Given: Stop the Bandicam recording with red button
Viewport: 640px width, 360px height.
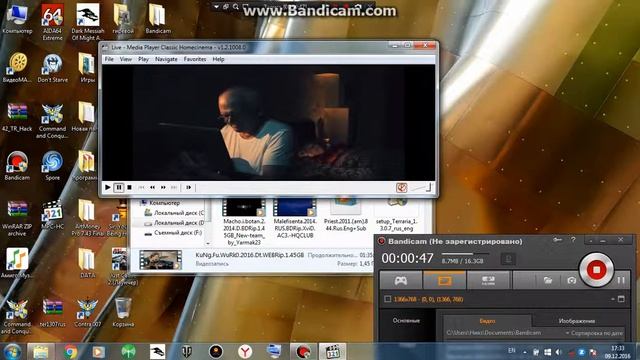Looking at the screenshot, I should tap(596, 269).
